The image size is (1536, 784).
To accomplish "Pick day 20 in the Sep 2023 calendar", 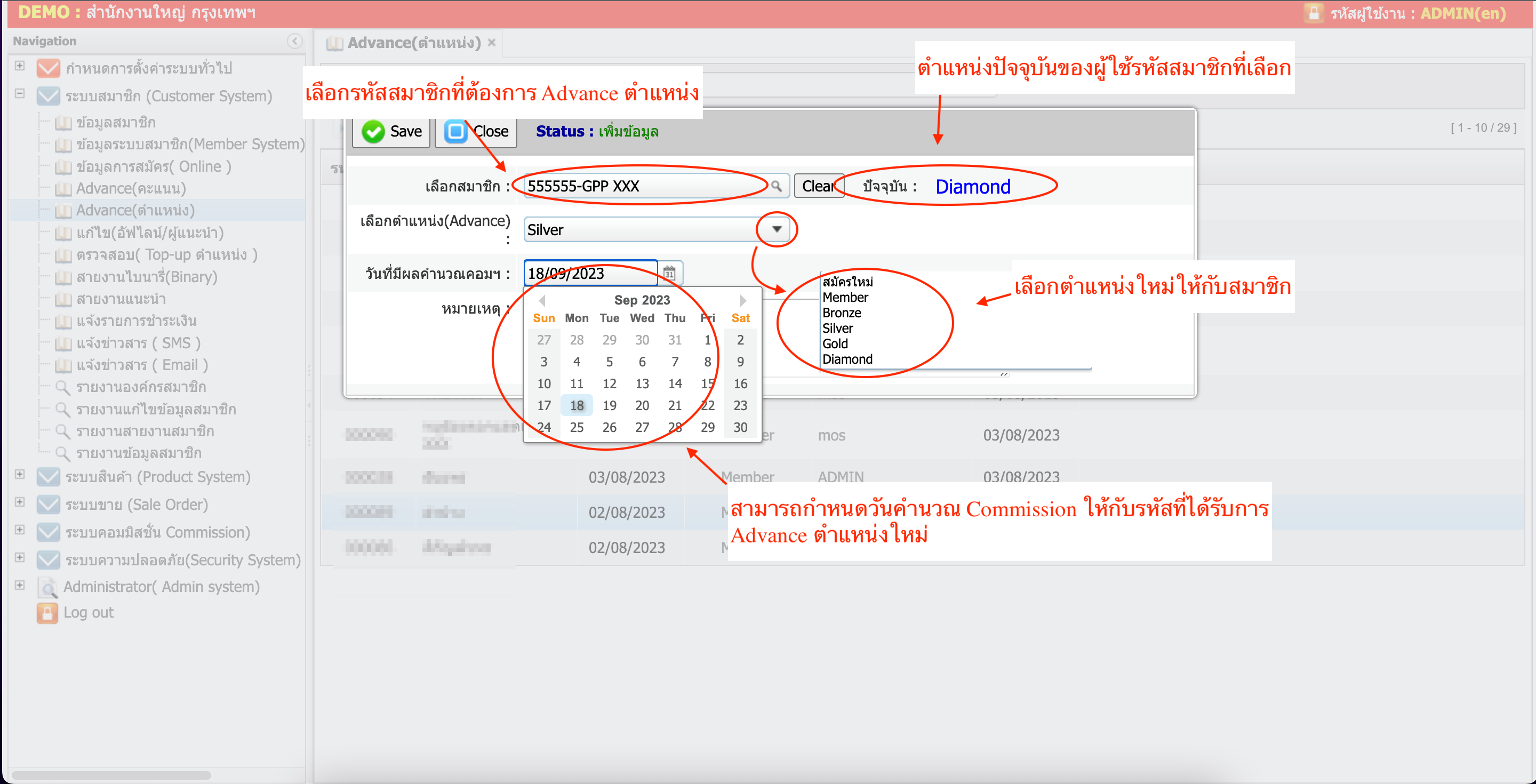I will tap(642, 405).
